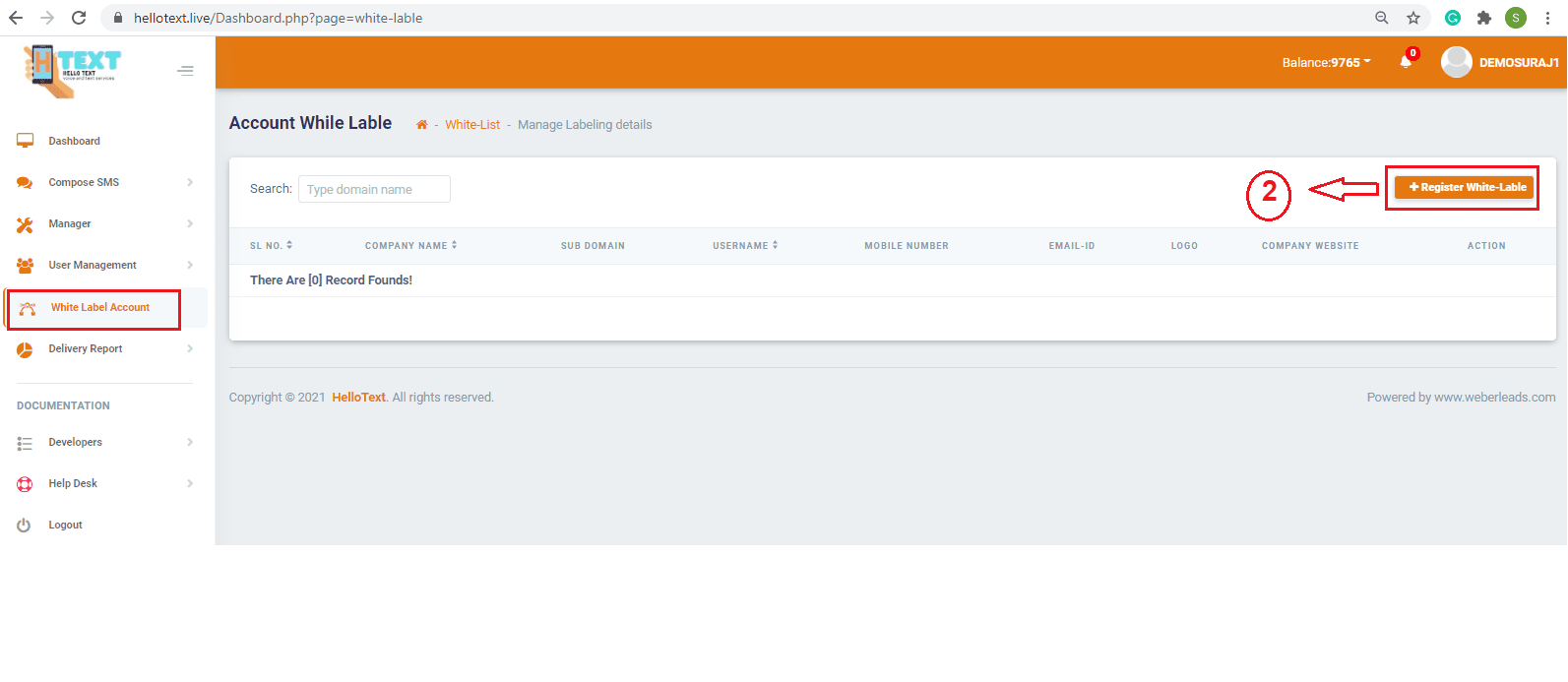This screenshot has height=682, width=1568.
Task: Select White Label Account in sidebar
Action: (x=99, y=308)
